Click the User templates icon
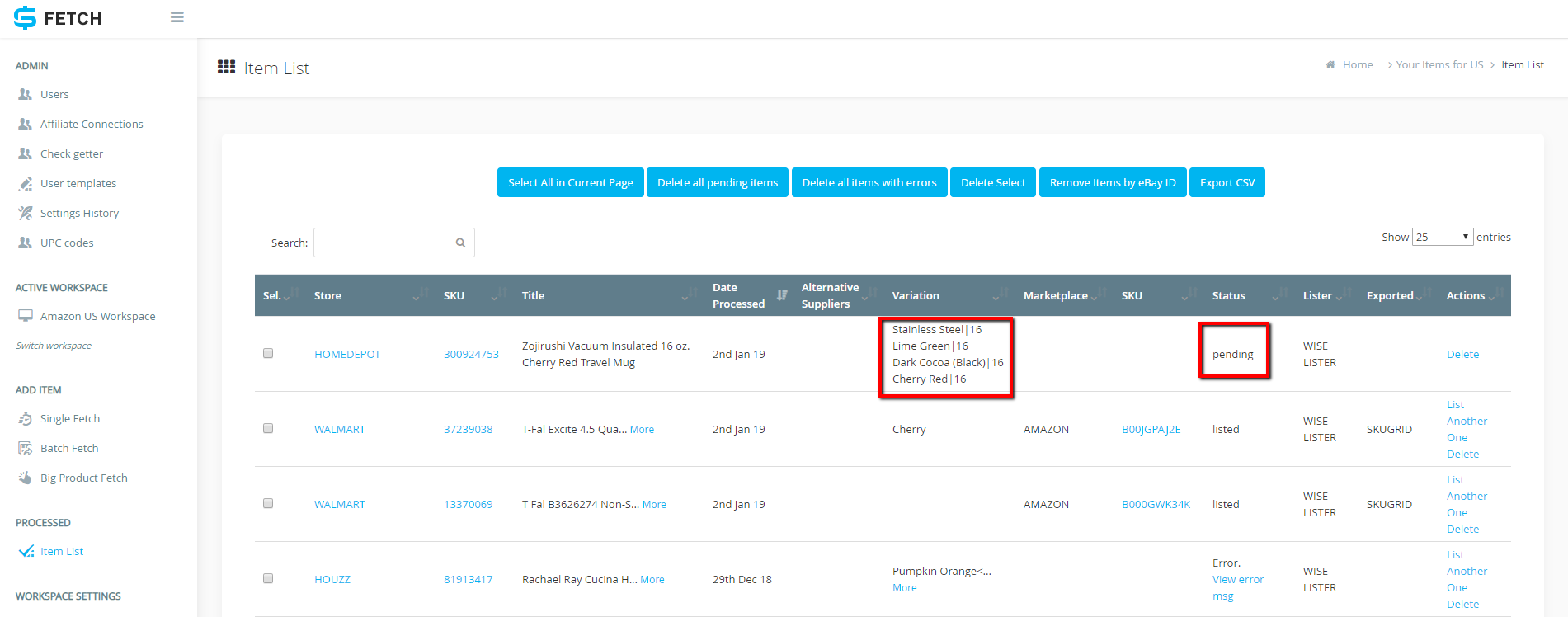The image size is (1568, 617). [26, 183]
